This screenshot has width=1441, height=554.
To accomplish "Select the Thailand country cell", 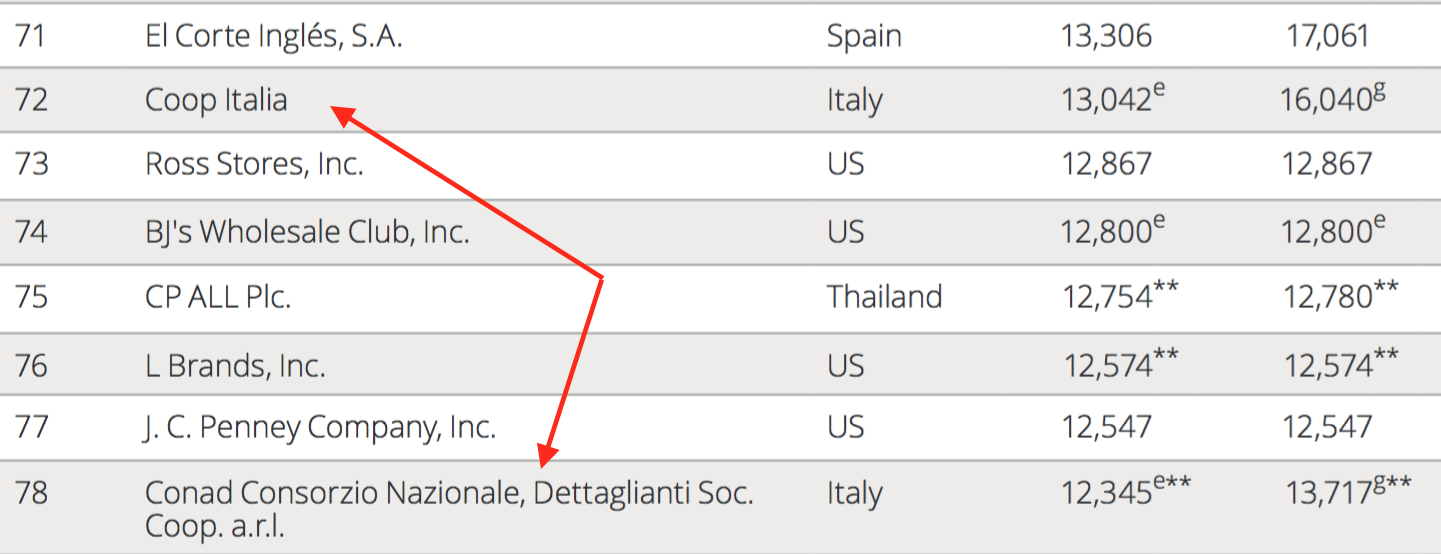I will pyautogui.click(x=884, y=297).
